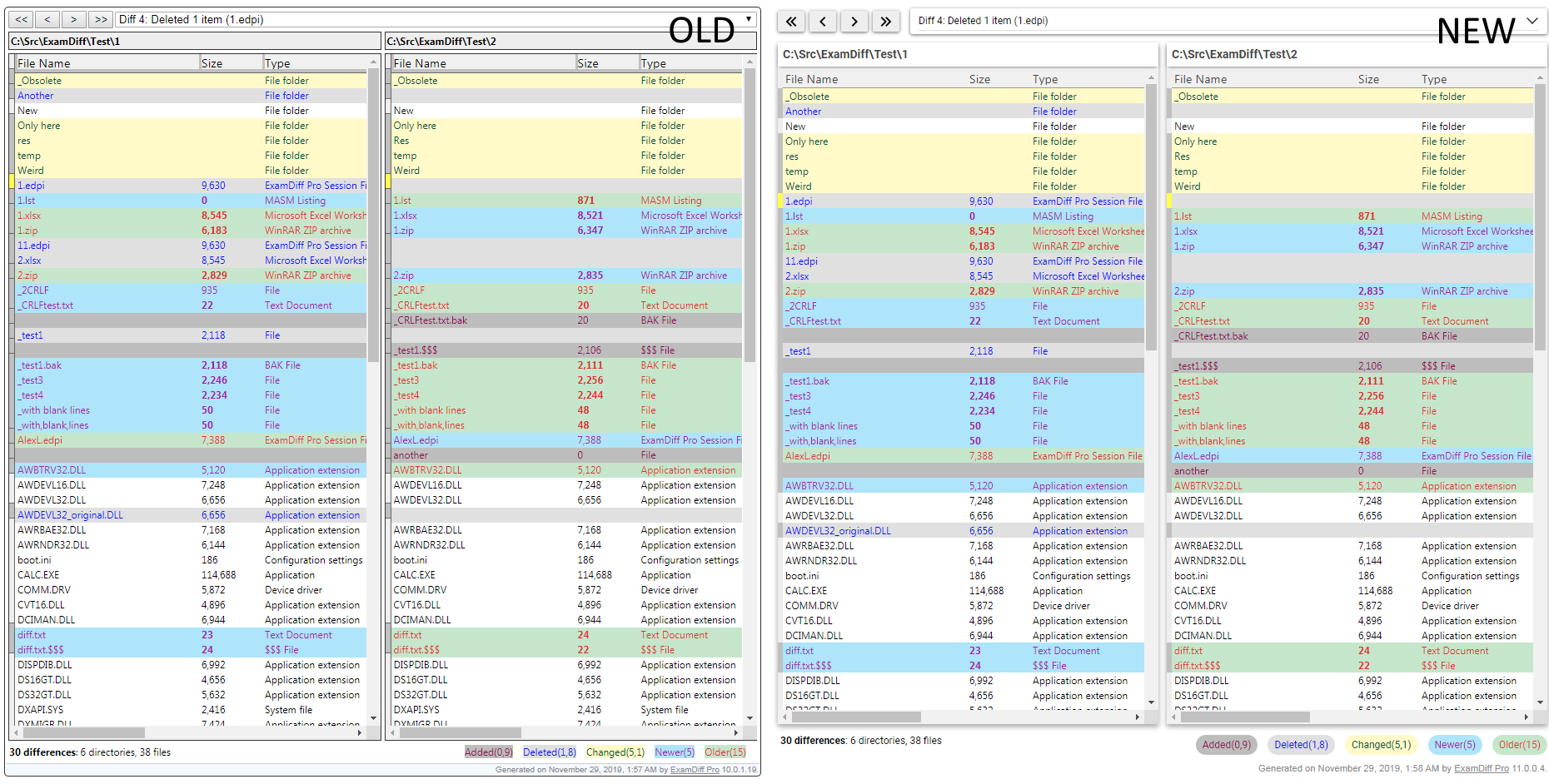The image size is (1549, 784).
Task: Click scroll-down arrow of OLD left pane
Action: [373, 717]
